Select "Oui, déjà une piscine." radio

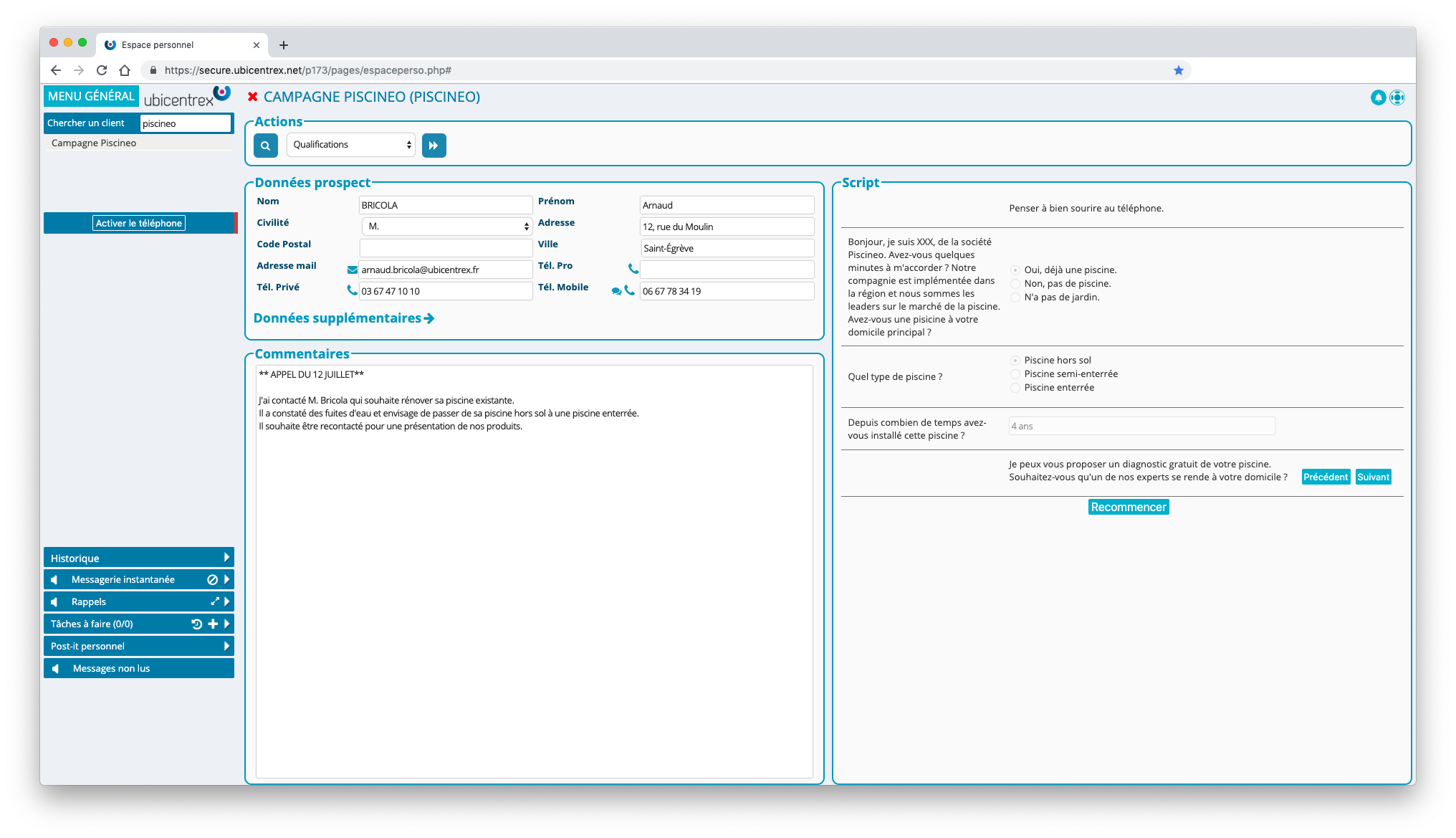click(x=1015, y=270)
